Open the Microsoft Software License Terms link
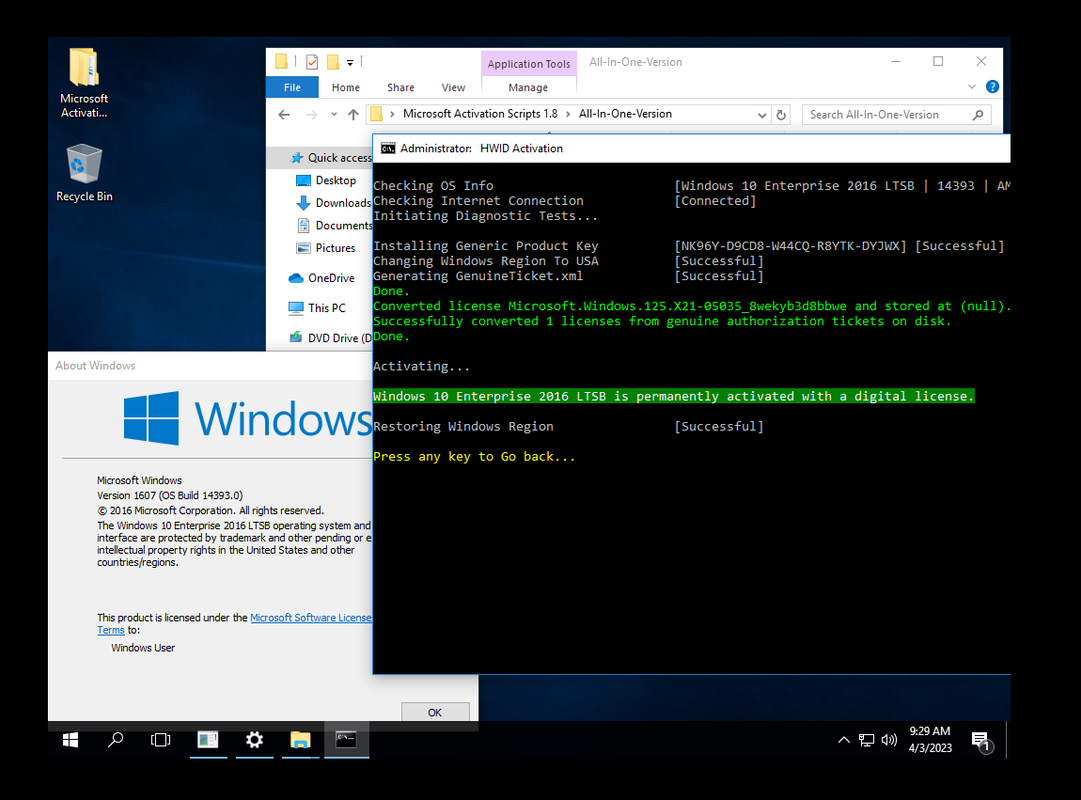The image size is (1081, 800). [310, 618]
